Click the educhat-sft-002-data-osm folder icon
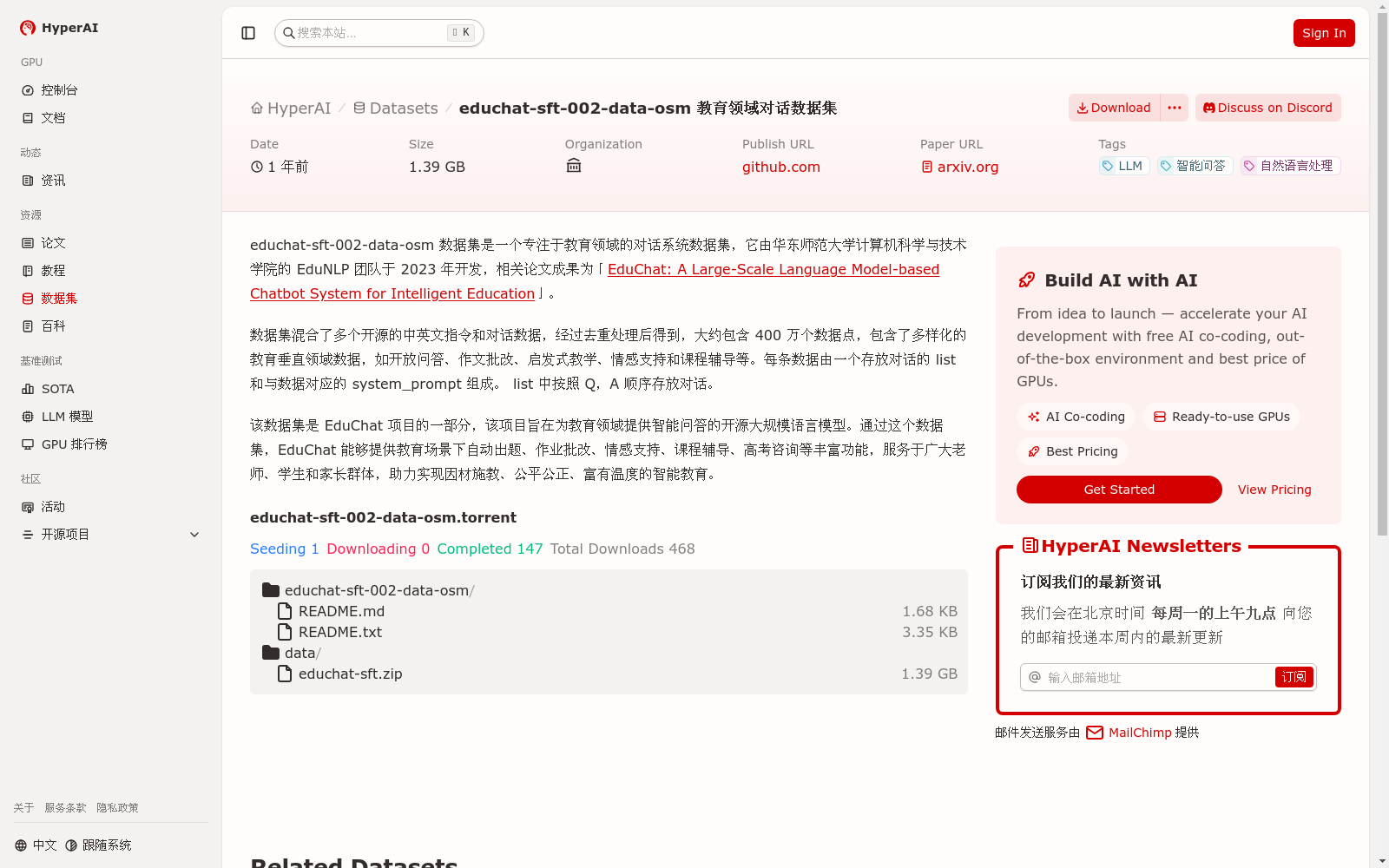The image size is (1389, 868). (271, 590)
